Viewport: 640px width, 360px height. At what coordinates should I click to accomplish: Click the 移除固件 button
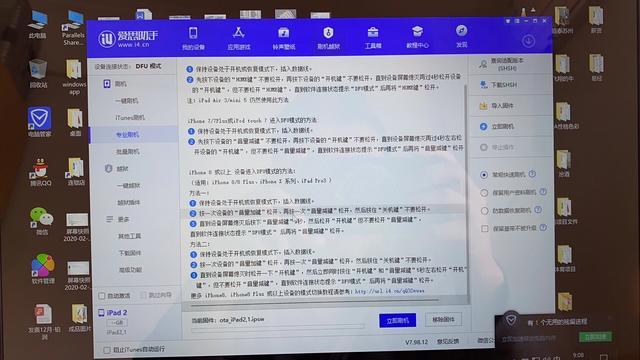443,319
